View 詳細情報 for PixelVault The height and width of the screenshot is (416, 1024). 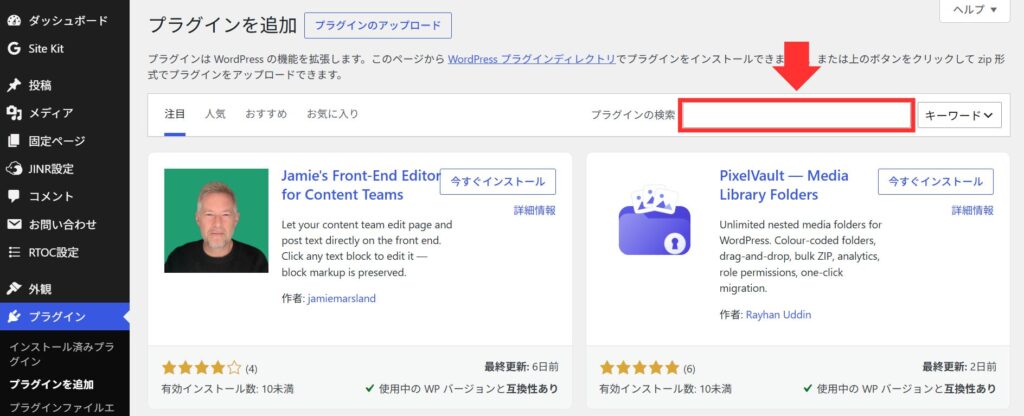coord(972,210)
